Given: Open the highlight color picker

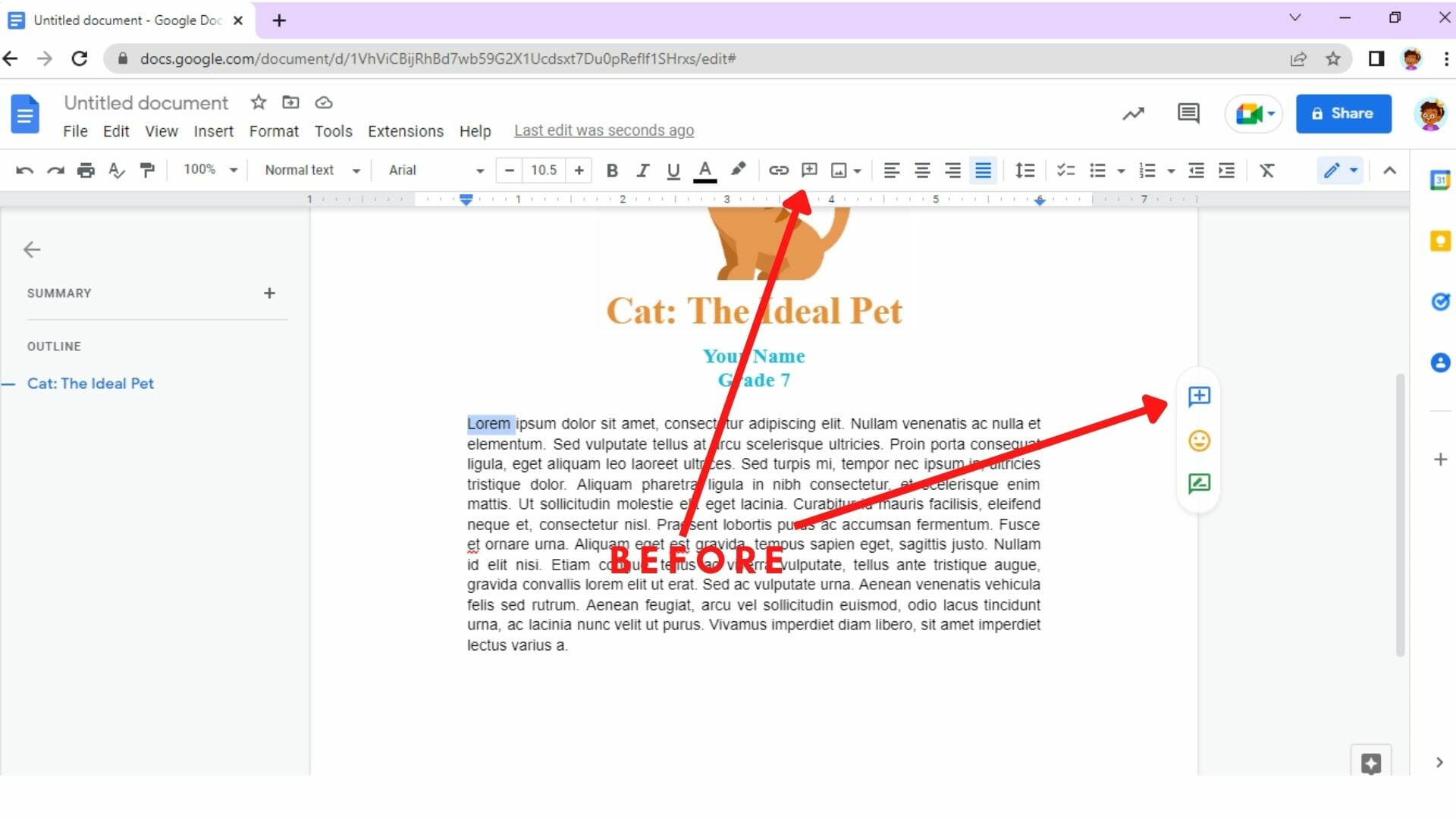Looking at the screenshot, I should click(x=738, y=171).
